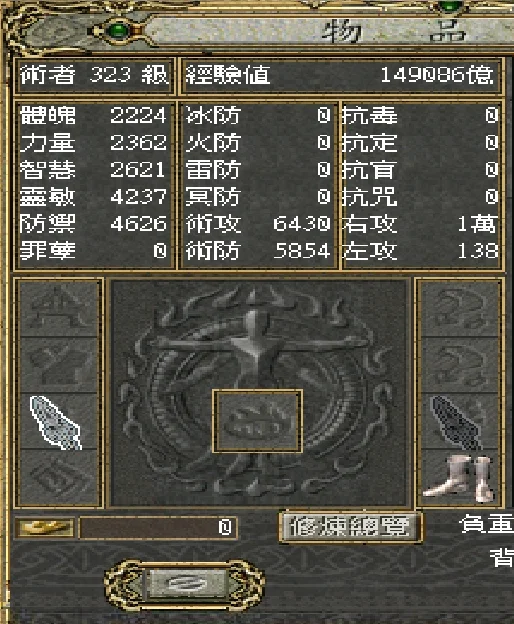Image resolution: width=514 pixels, height=624 pixels.
Task: Click the green gem on title bar
Action: click(119, 31)
